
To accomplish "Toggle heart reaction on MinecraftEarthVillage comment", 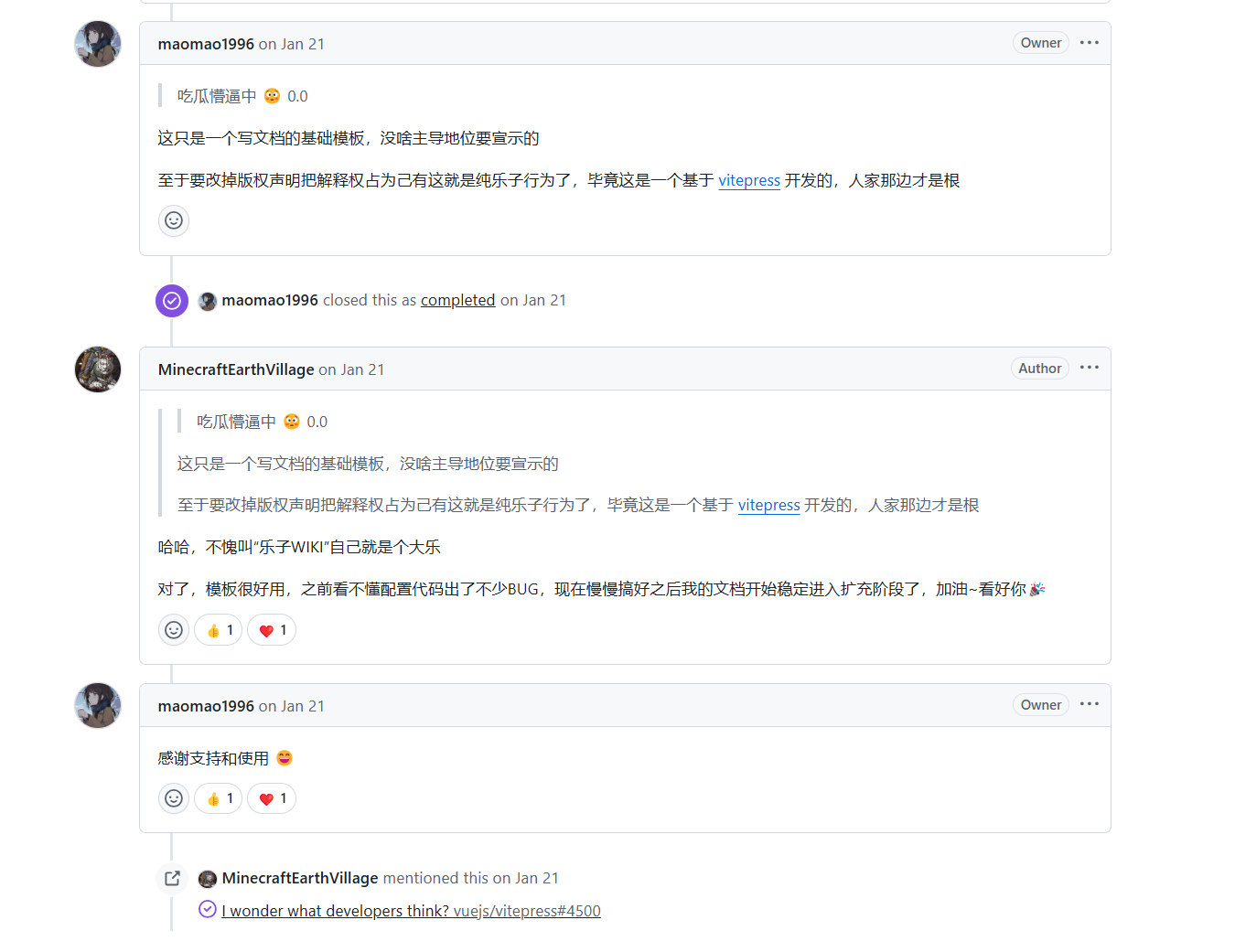I will tap(272, 630).
